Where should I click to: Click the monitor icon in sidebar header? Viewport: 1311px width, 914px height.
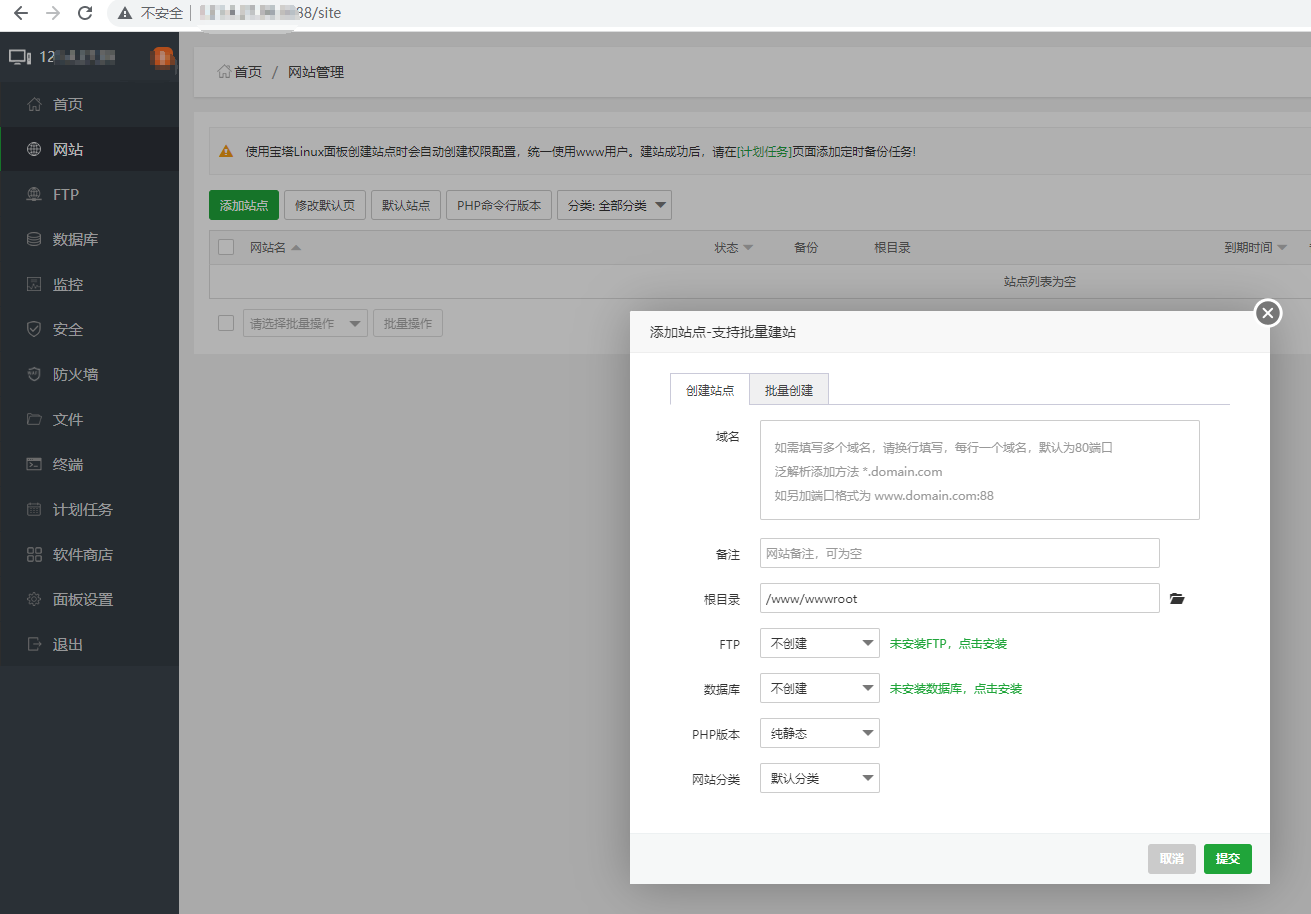(20, 56)
